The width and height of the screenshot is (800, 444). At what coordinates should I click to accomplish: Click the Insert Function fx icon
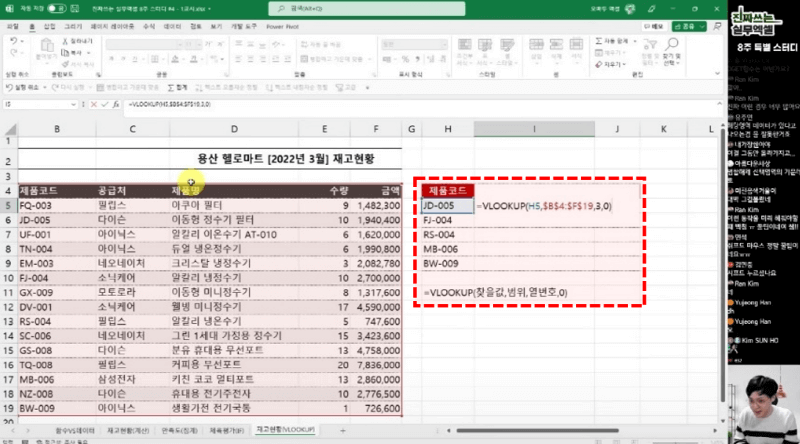(x=116, y=104)
